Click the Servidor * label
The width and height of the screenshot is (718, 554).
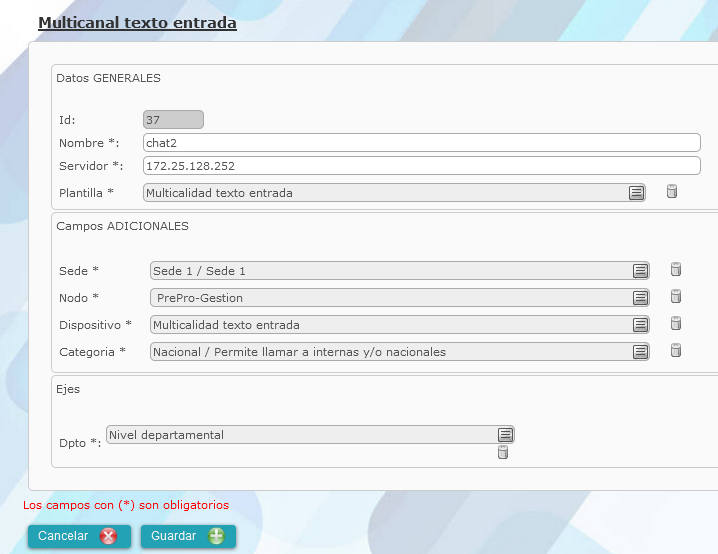point(91,166)
